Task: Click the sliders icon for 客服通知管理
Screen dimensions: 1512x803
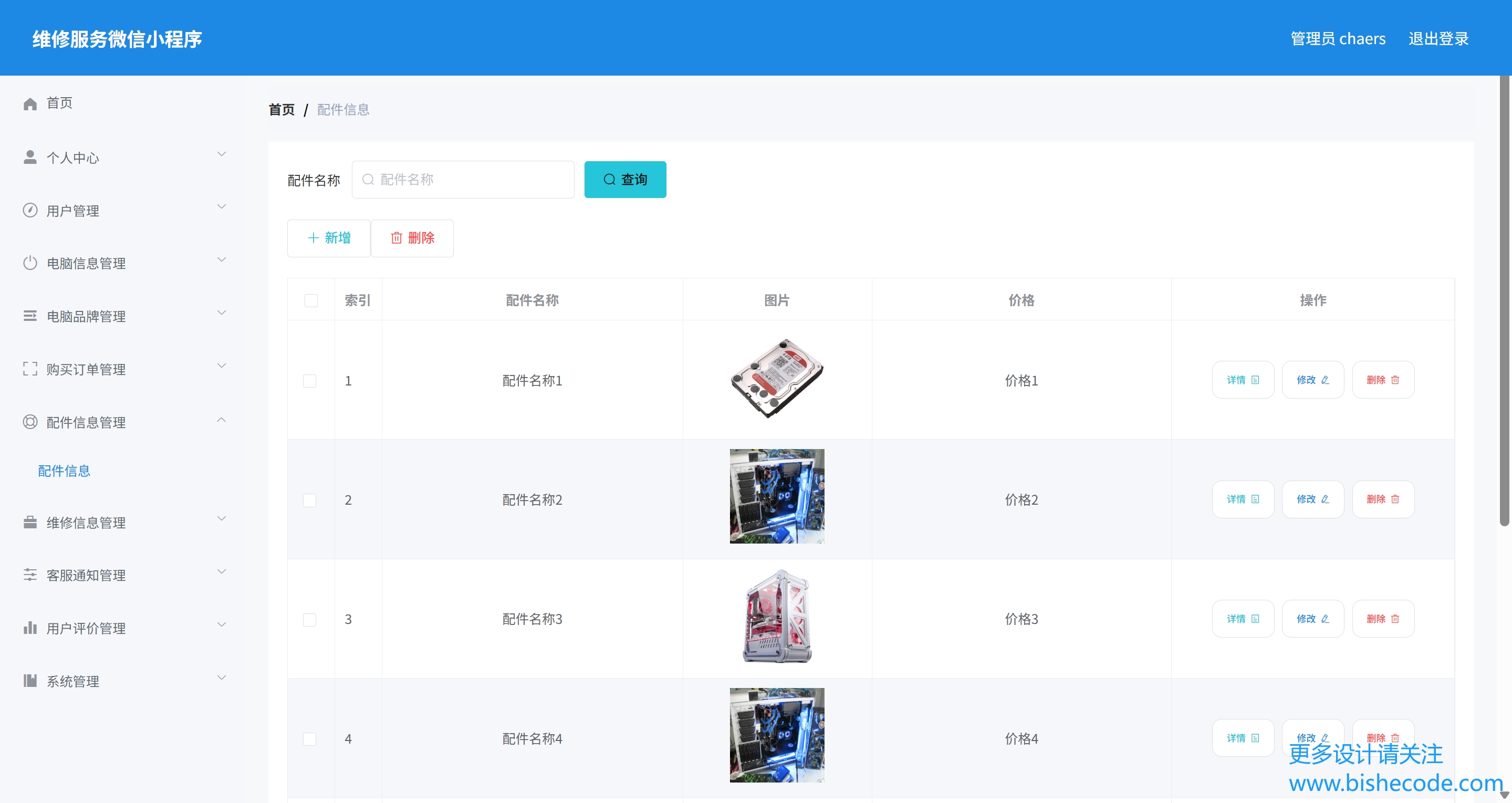Action: pos(30,575)
